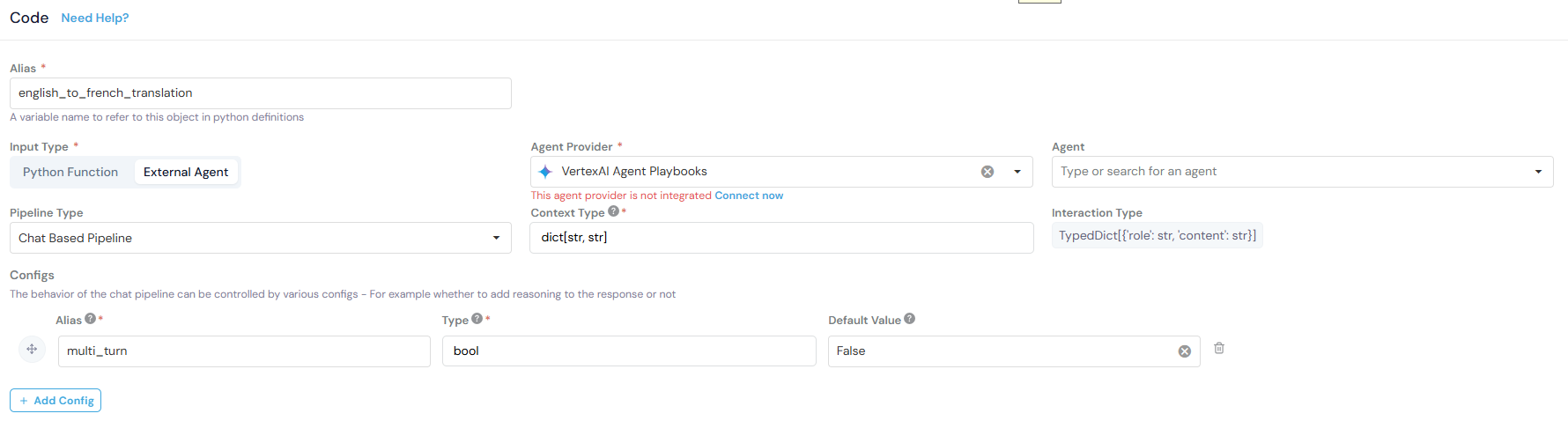Viewport: 1568px width, 421px height.
Task: Delete the multi_turn config row
Action: 1219,349
